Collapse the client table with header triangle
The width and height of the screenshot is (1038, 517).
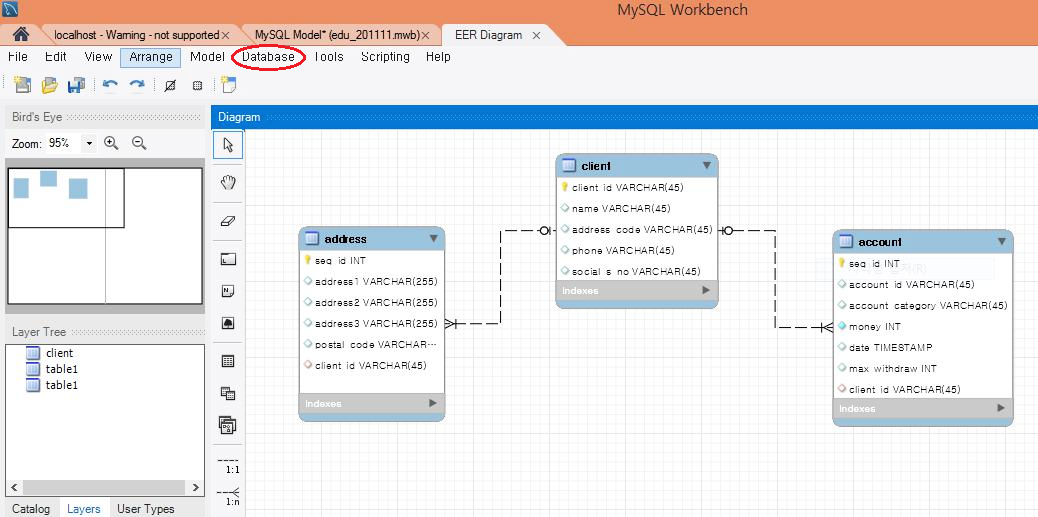click(706, 165)
